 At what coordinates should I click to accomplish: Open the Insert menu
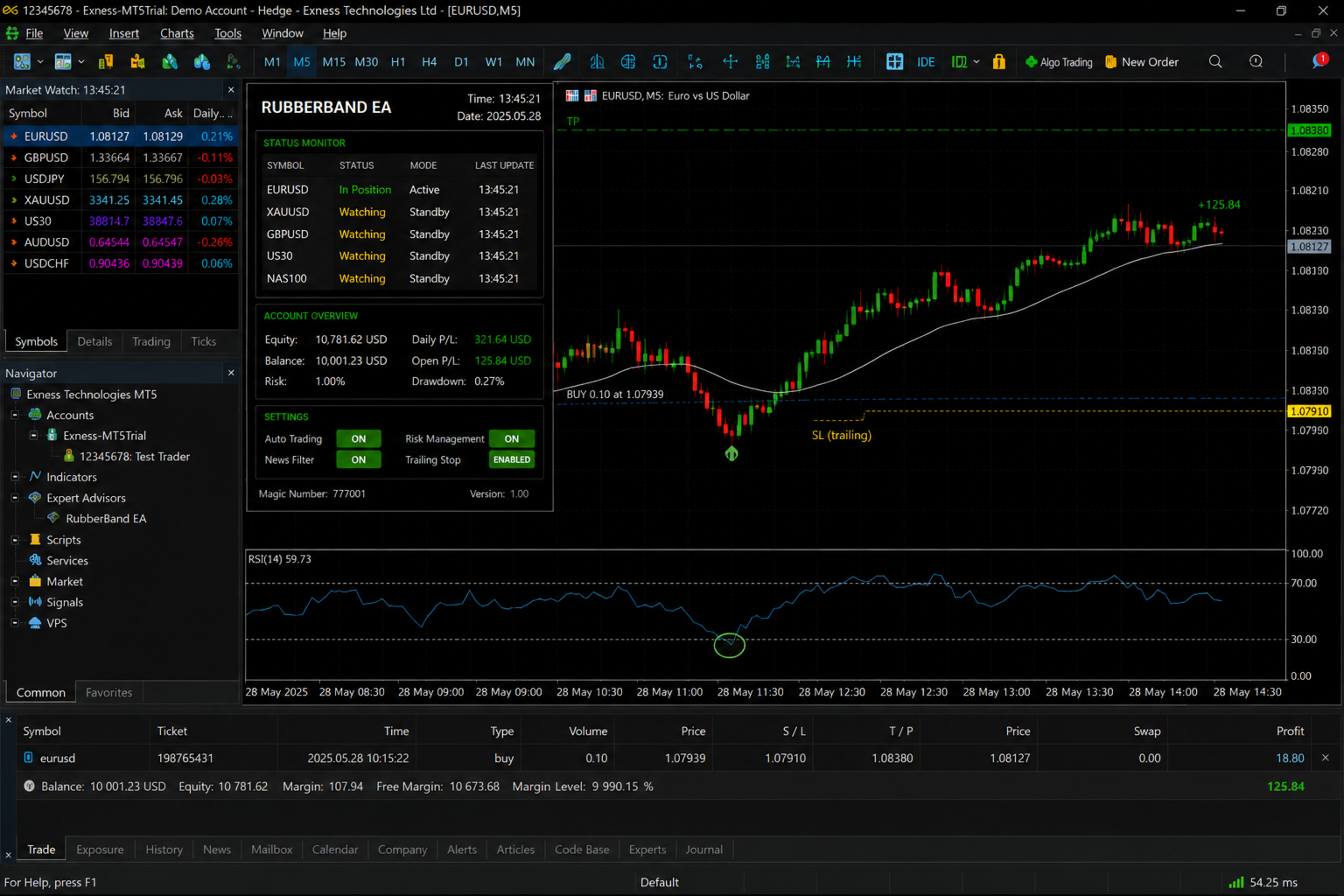(x=124, y=33)
